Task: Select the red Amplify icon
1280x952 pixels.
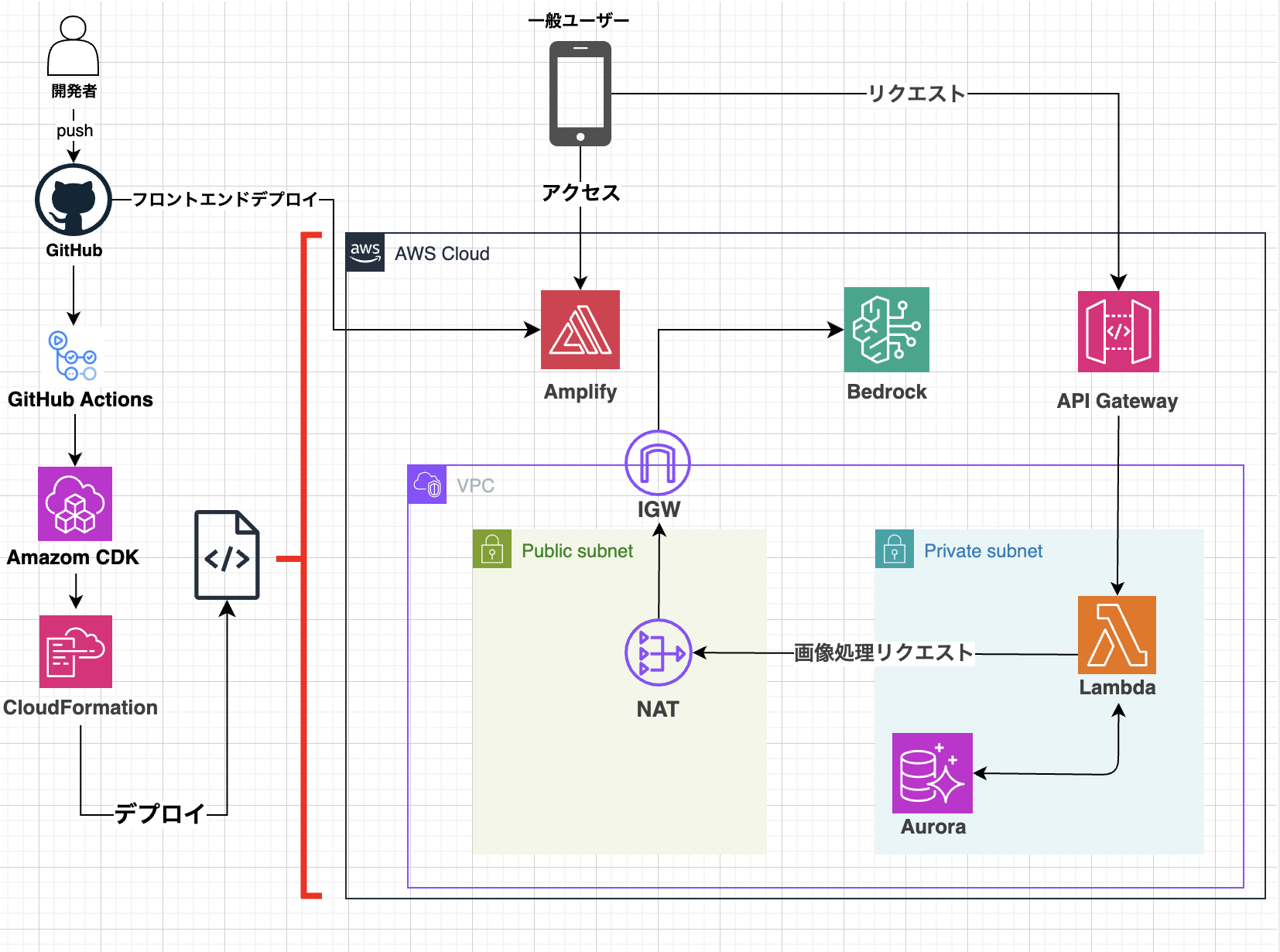Action: tap(580, 330)
